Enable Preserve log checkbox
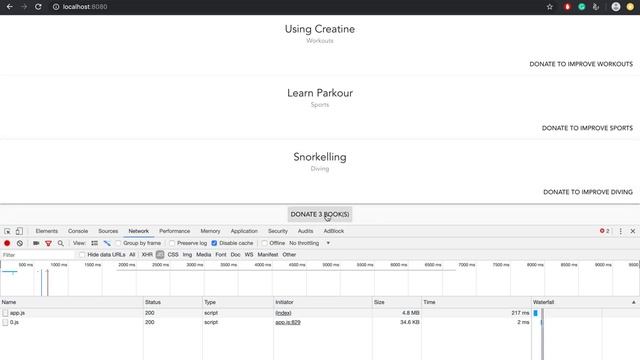 pos(172,243)
